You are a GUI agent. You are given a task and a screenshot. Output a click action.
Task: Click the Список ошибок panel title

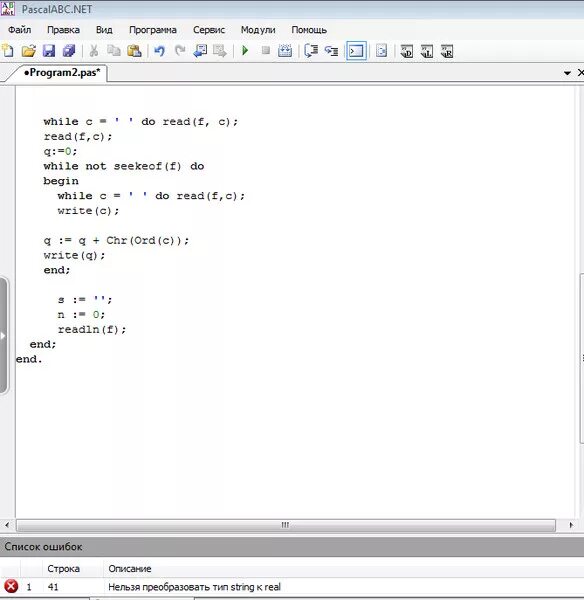(44, 546)
